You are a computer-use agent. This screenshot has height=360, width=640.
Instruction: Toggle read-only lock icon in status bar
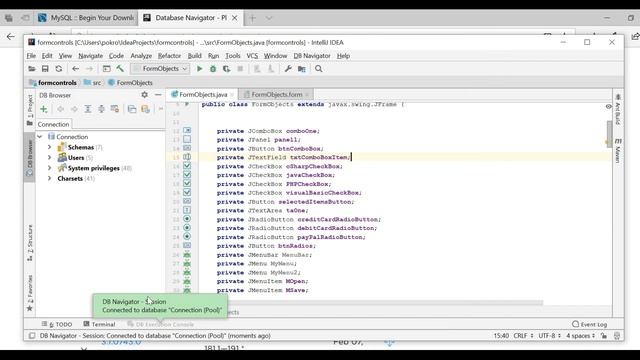pos(604,336)
